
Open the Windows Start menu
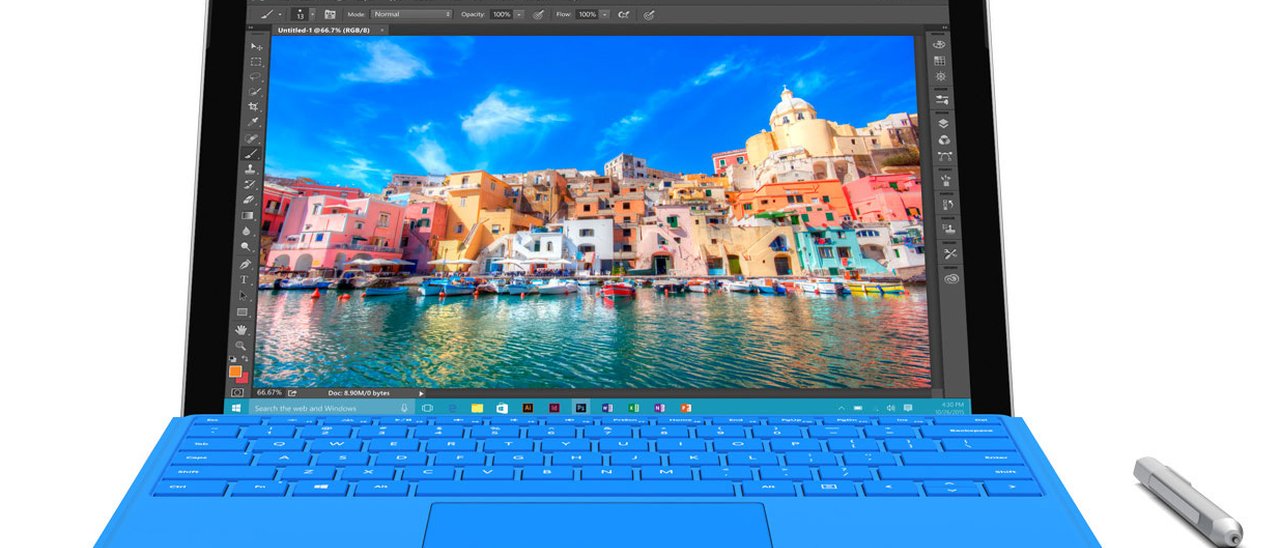tap(236, 408)
